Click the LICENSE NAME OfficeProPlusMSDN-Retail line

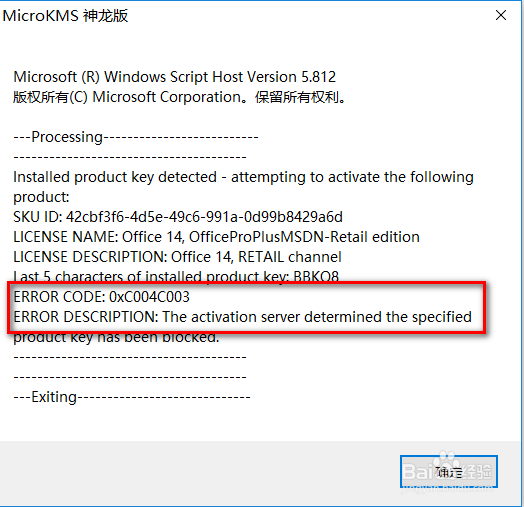pos(216,237)
